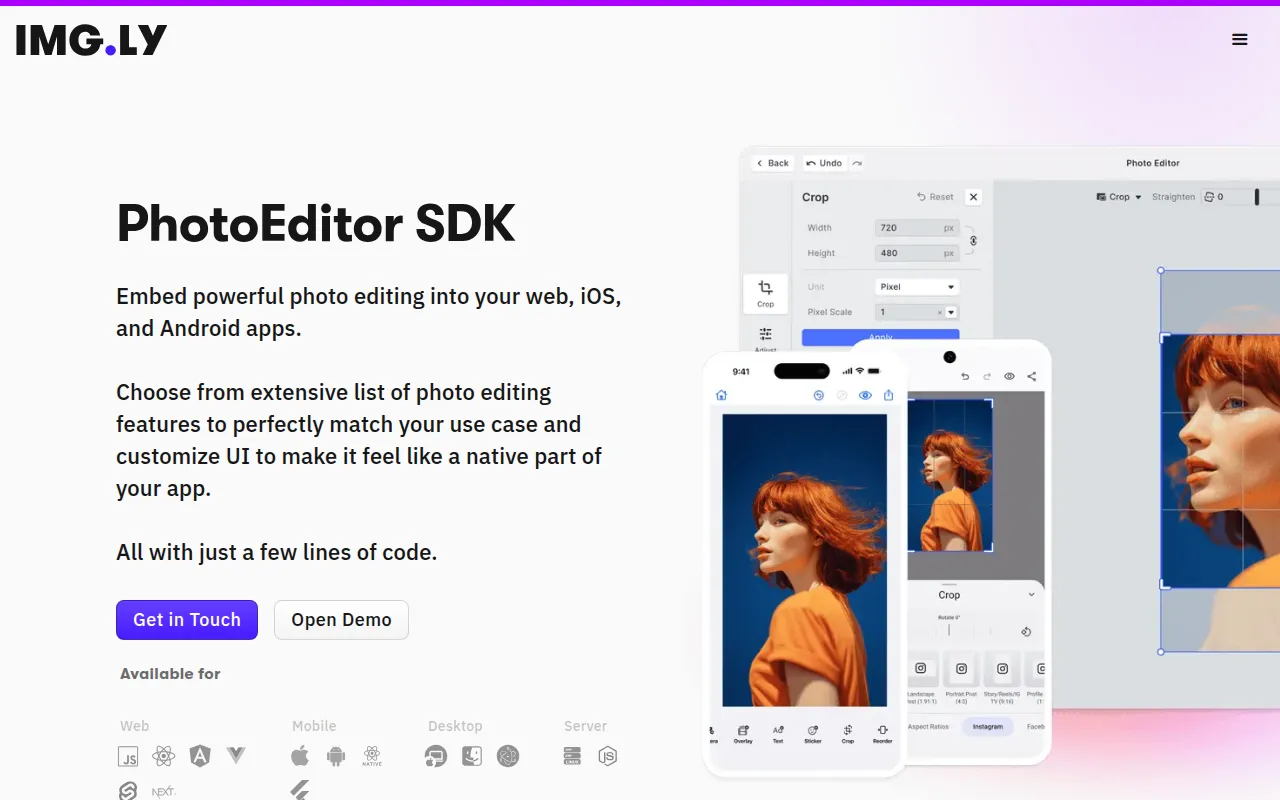The width and height of the screenshot is (1280, 800).
Task: Select the Svelte platform icon
Action: [x=128, y=791]
